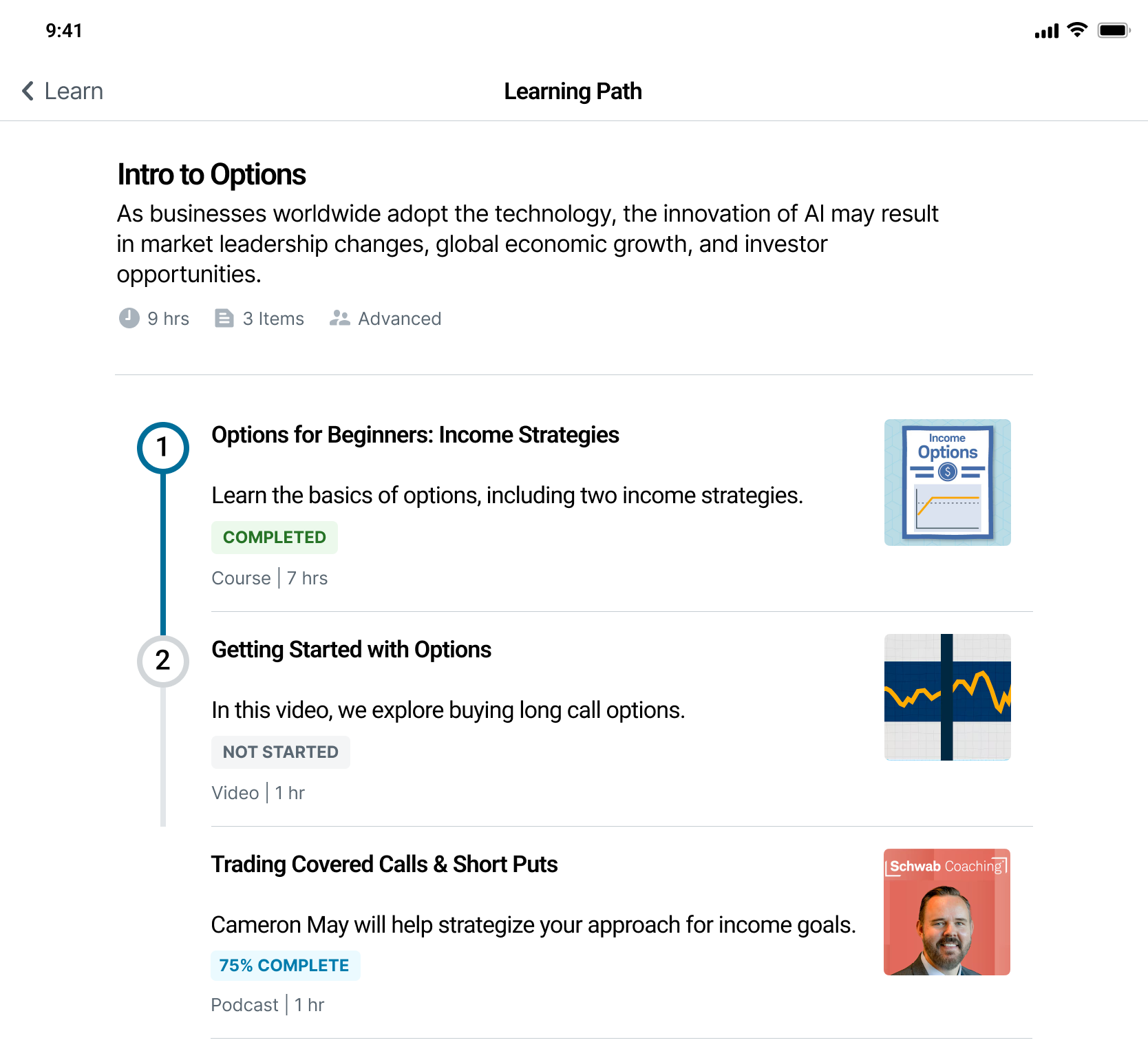
Task: Select step 2 circle marker
Action: click(x=163, y=661)
